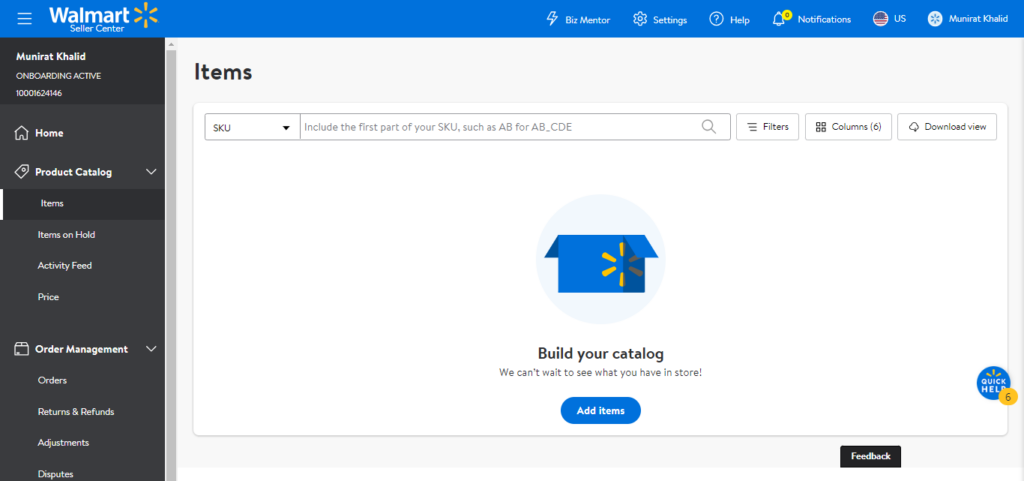Open Columns (6) selector
This screenshot has height=481, width=1024.
(x=848, y=127)
